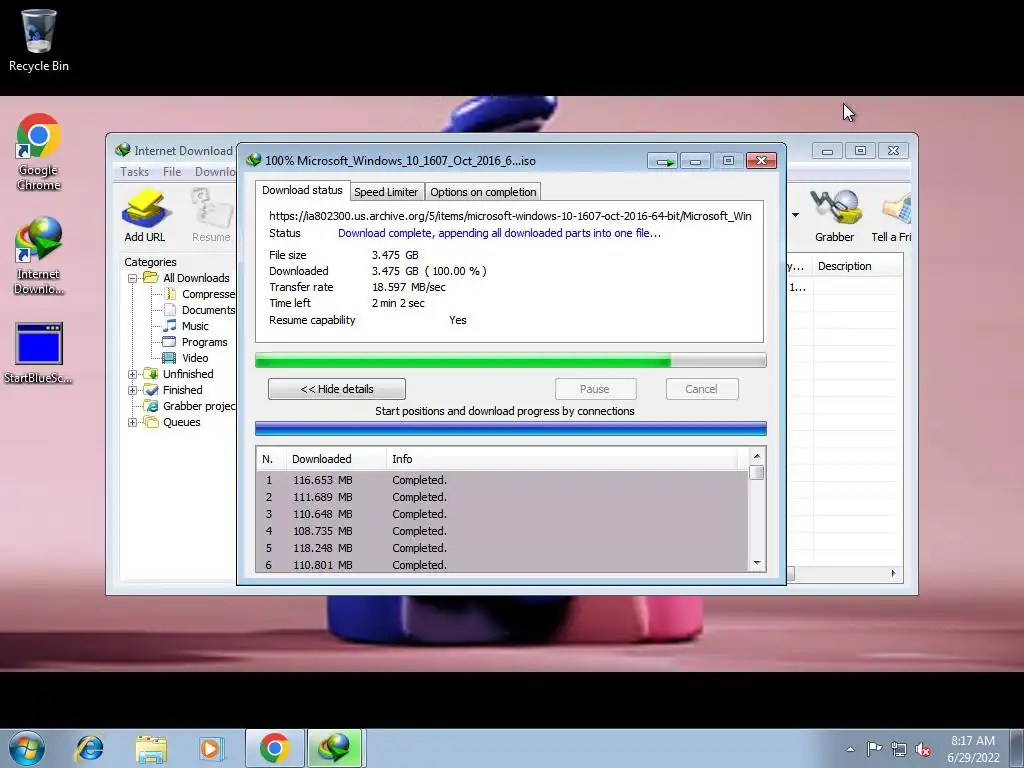Viewport: 1024px width, 768px height.
Task: Open the File menu
Action: (x=172, y=172)
